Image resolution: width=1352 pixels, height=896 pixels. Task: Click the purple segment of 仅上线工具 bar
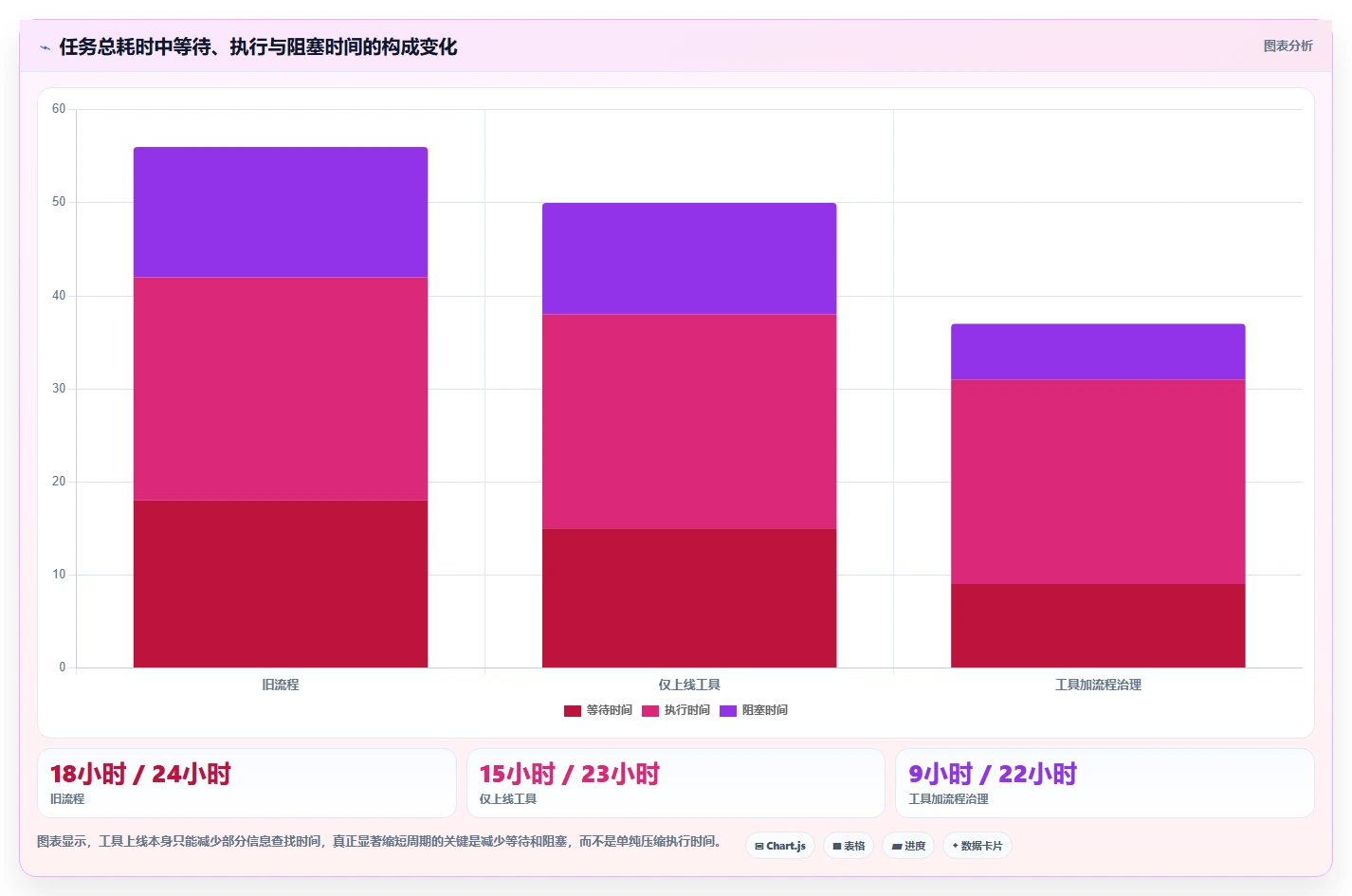tap(689, 259)
